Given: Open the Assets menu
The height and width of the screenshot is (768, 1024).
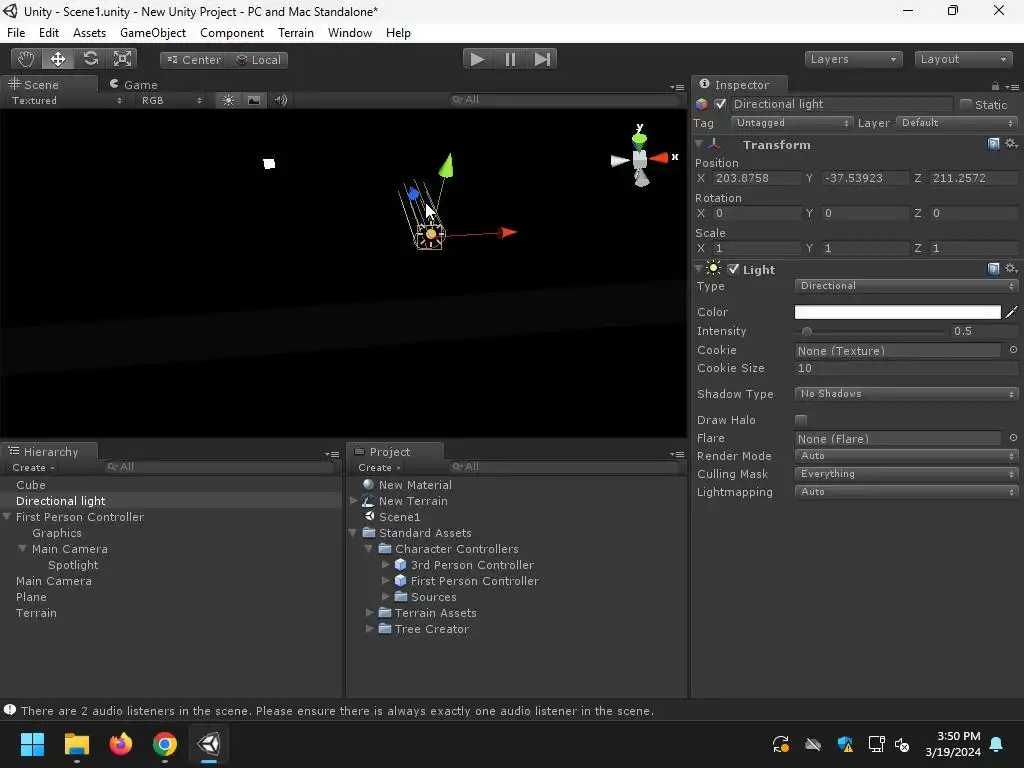Looking at the screenshot, I should (89, 33).
